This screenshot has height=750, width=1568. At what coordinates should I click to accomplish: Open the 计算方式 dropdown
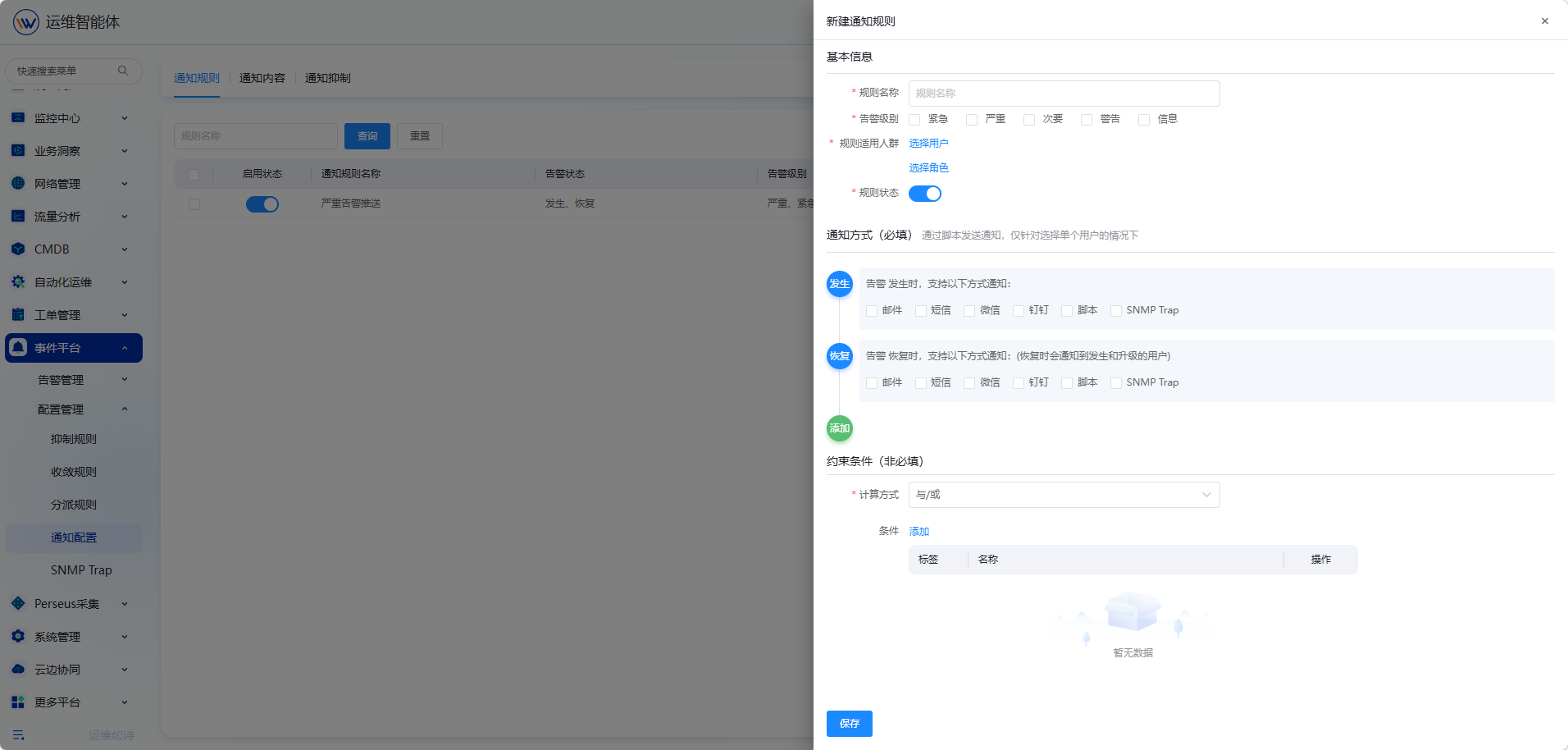coord(1064,495)
